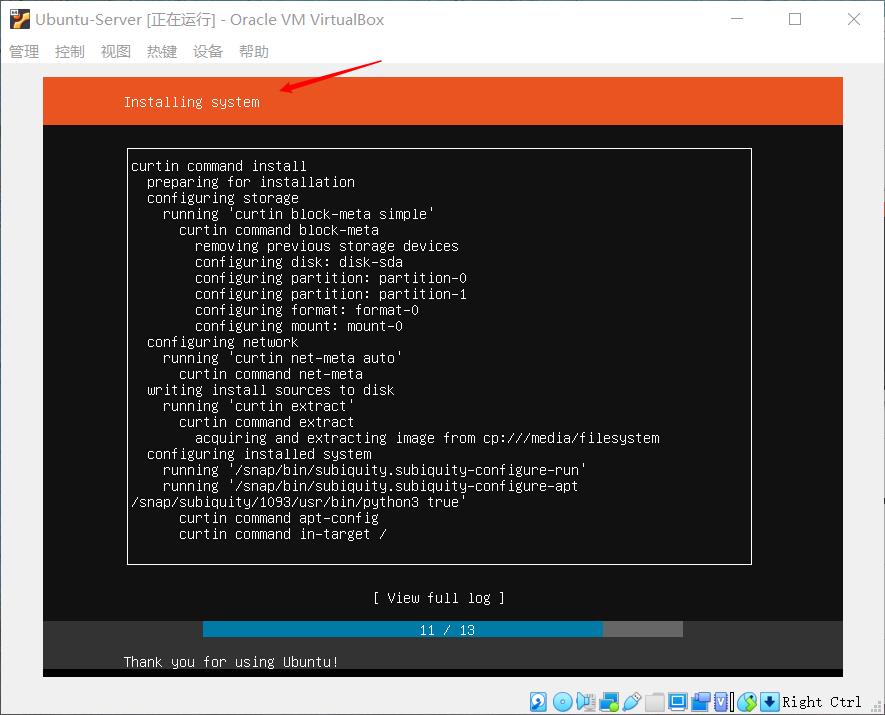The width and height of the screenshot is (885, 715).
Task: Click the optical drive status icon
Action: [x=562, y=701]
